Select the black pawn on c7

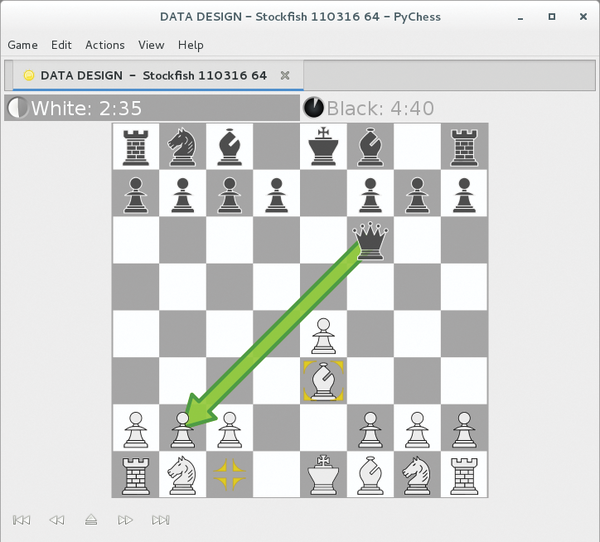point(230,194)
